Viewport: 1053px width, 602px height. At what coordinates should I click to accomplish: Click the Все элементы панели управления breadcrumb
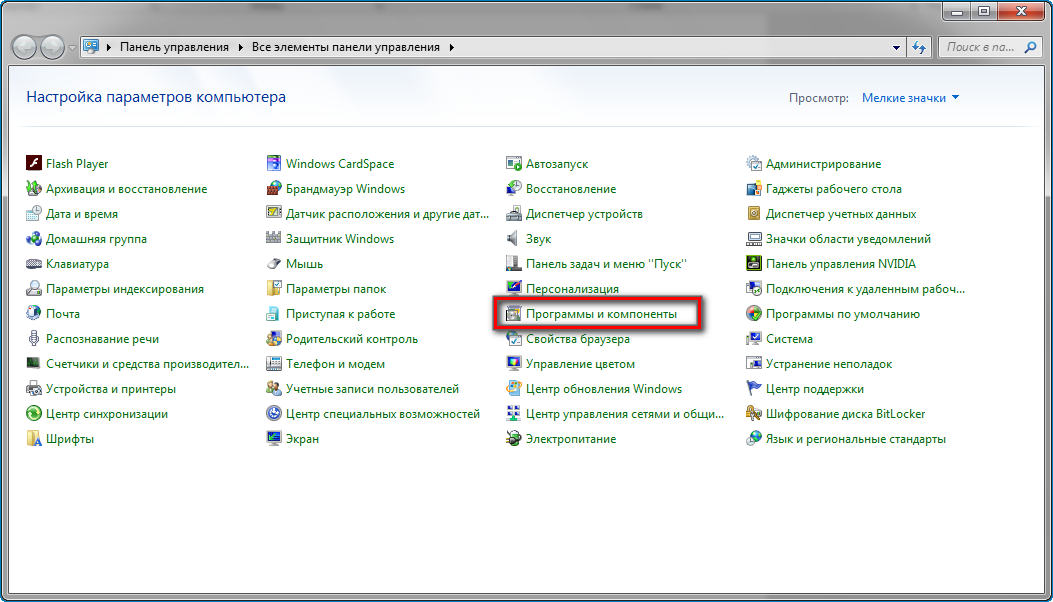tap(346, 48)
